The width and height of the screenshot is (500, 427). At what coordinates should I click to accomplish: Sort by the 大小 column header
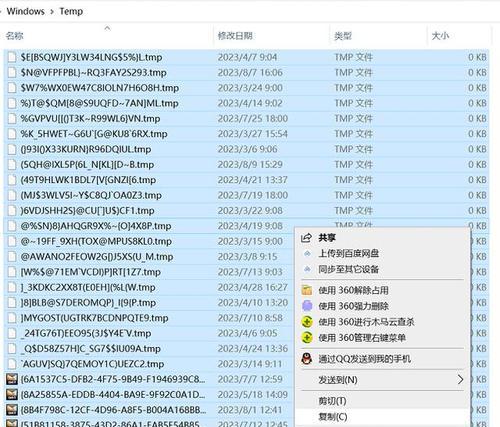coord(440,36)
